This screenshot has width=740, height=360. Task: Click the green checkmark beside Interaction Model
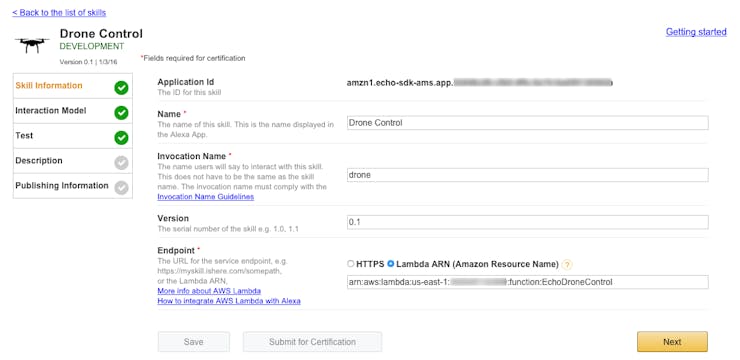click(121, 113)
